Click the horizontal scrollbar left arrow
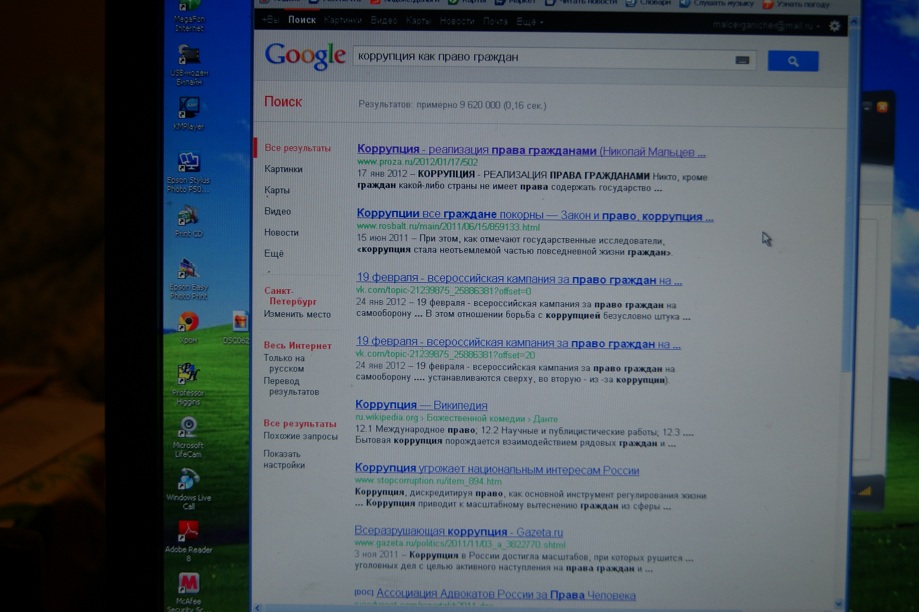Viewport: 919px width, 612px height. coord(258,608)
